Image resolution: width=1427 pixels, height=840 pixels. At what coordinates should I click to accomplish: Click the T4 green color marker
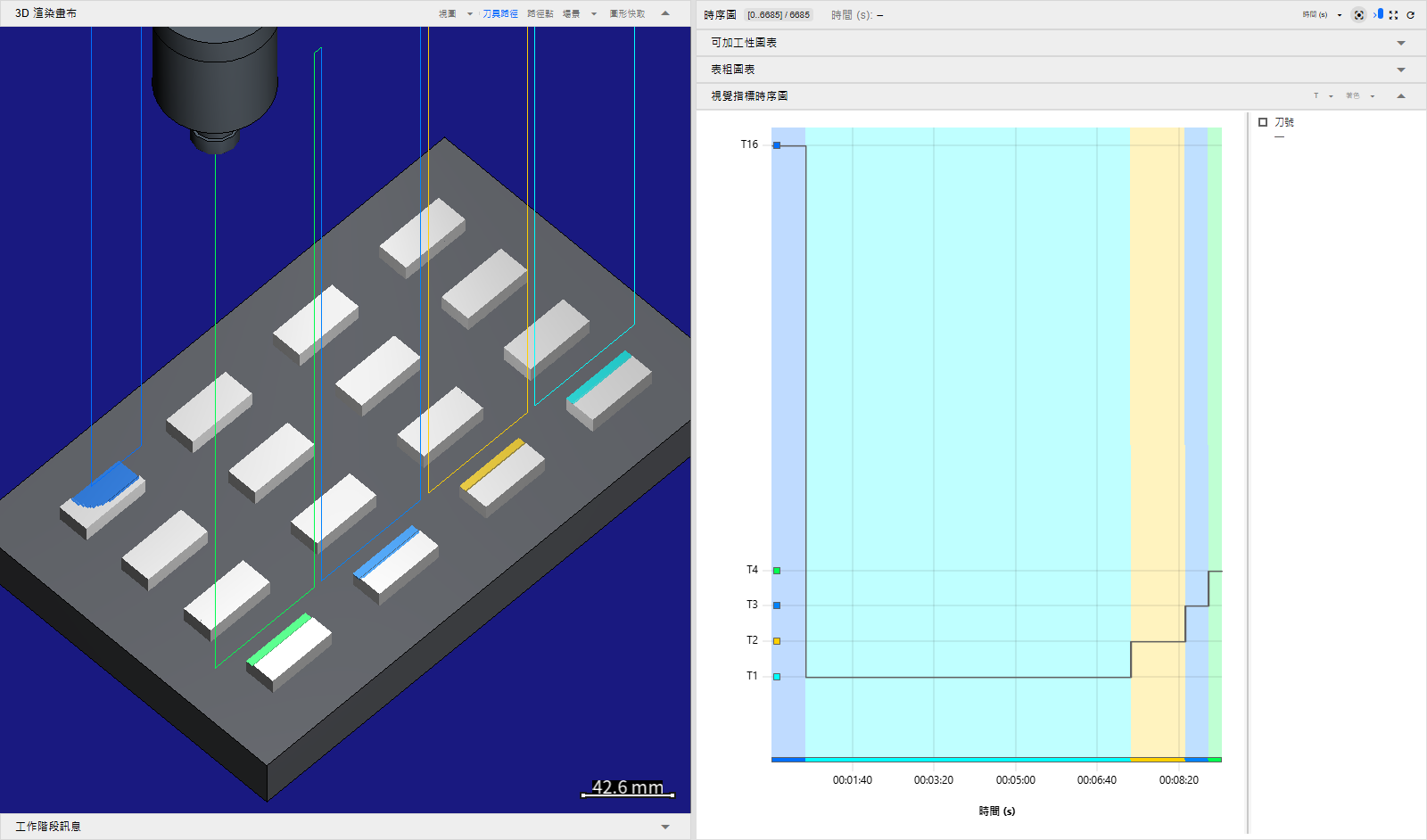[x=777, y=571]
